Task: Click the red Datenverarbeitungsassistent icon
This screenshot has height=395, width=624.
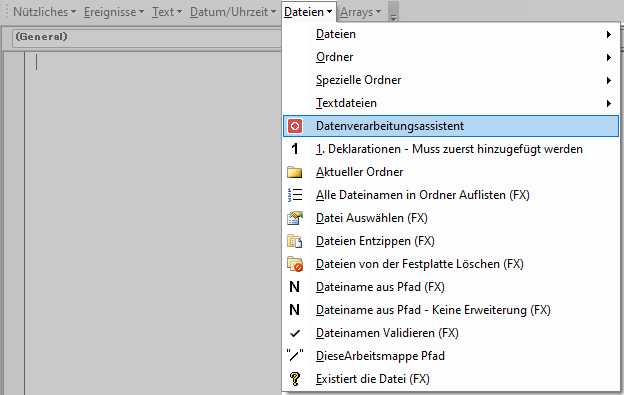Action: [x=294, y=126]
